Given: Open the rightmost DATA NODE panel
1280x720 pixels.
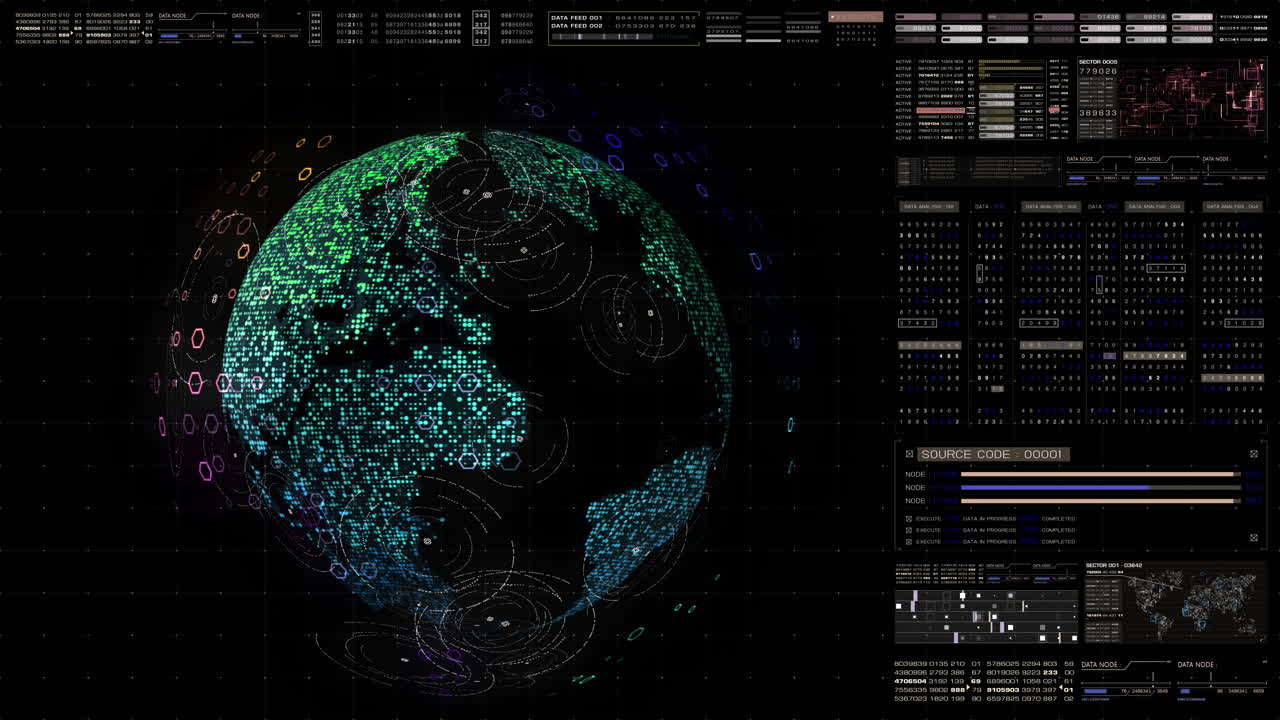Looking at the screenshot, I should tap(1216, 159).
